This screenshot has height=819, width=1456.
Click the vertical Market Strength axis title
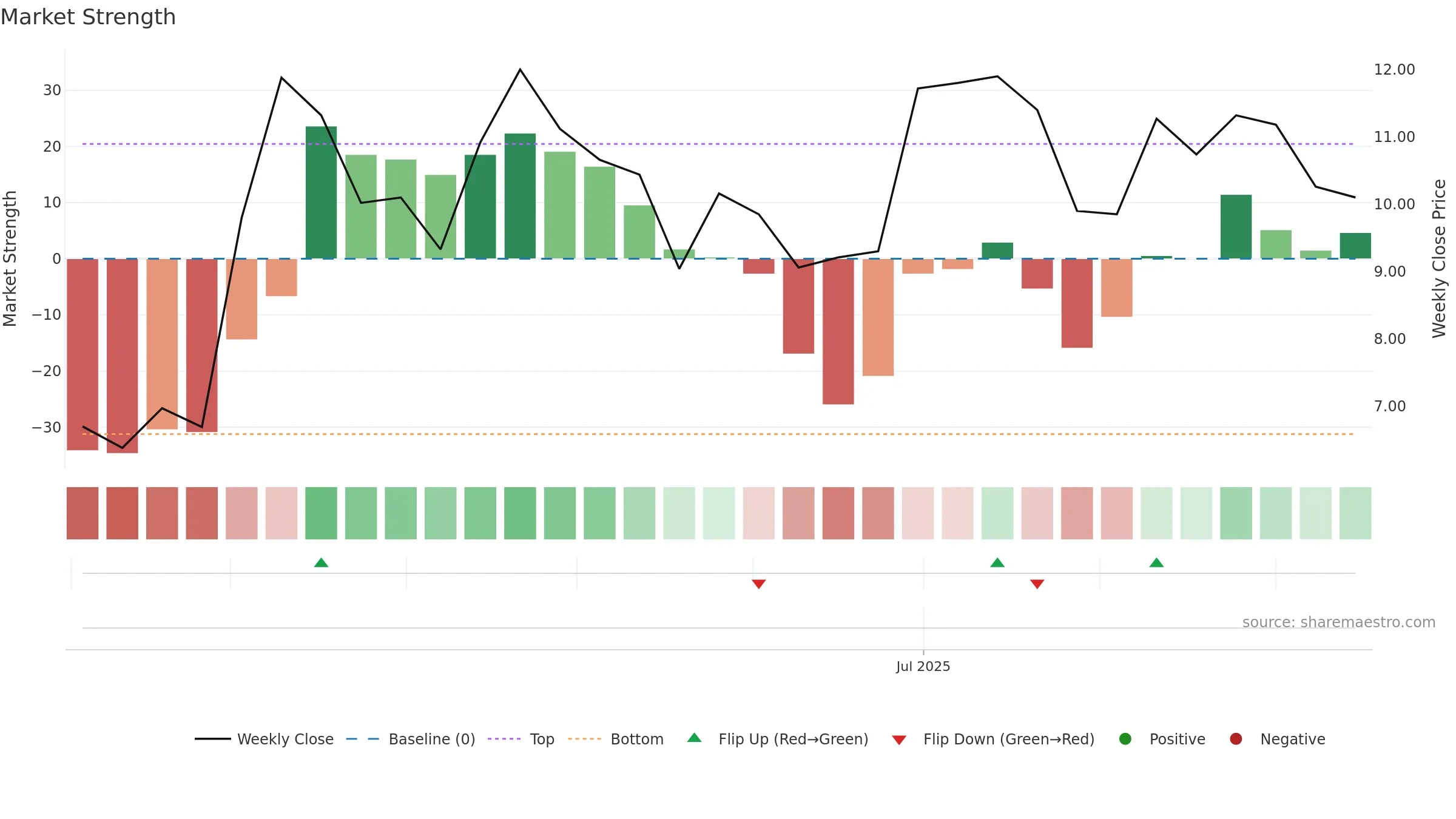(x=10, y=258)
